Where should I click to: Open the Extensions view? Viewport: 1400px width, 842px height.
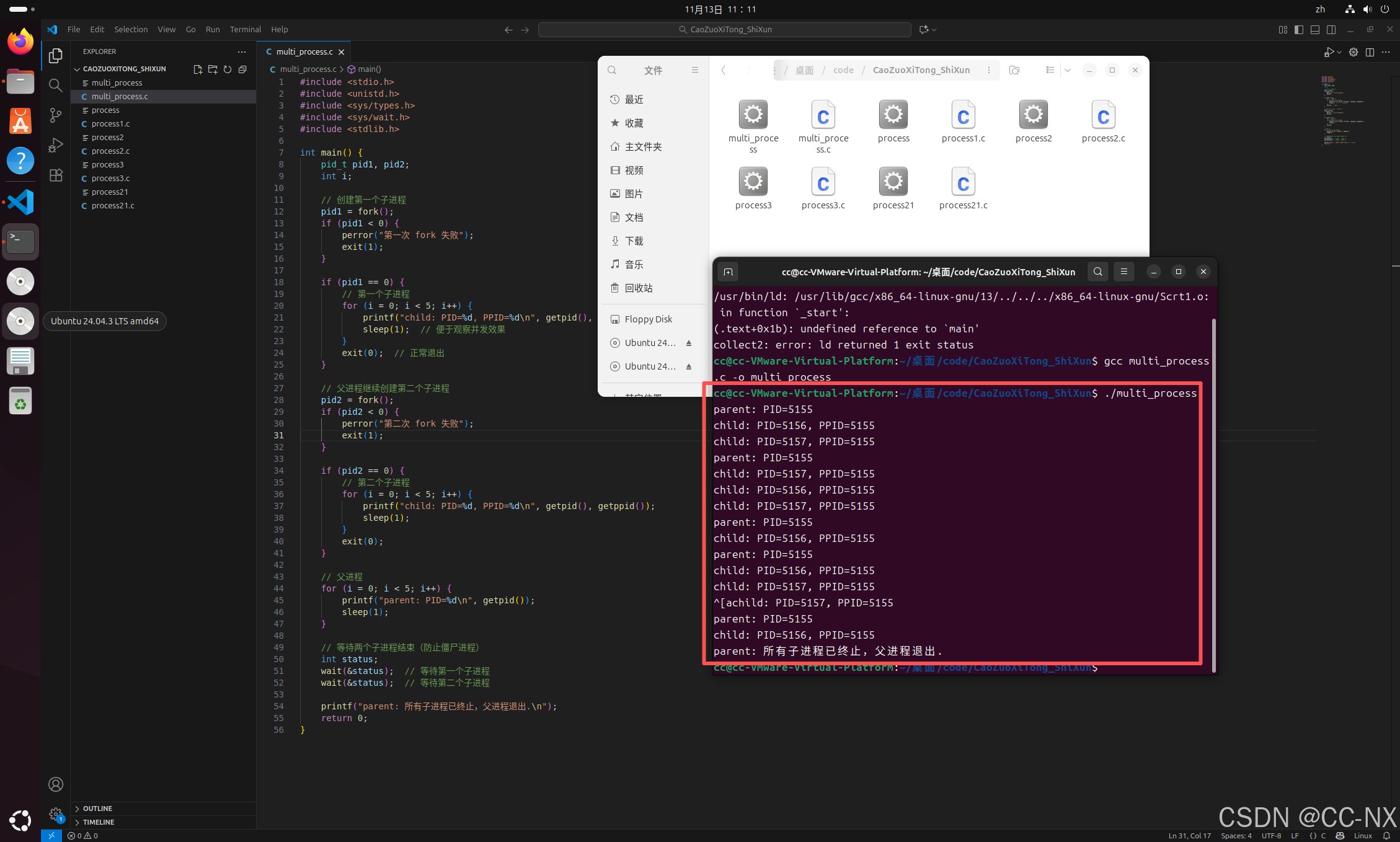pos(56,175)
